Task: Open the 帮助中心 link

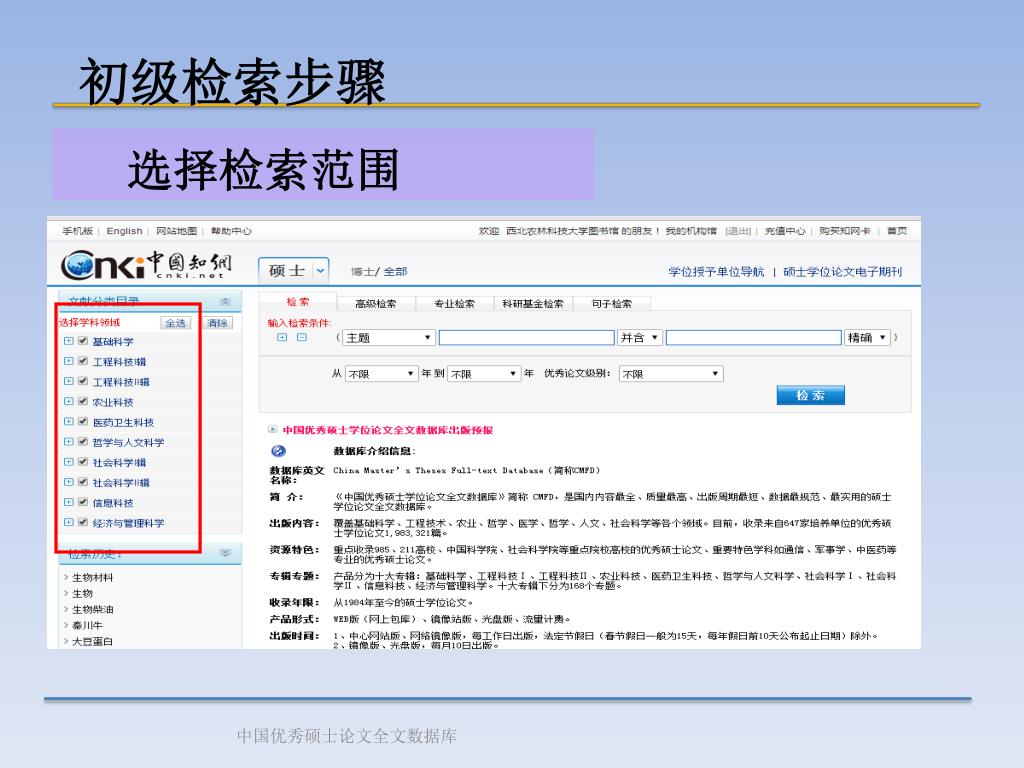Action: pyautogui.click(x=231, y=231)
